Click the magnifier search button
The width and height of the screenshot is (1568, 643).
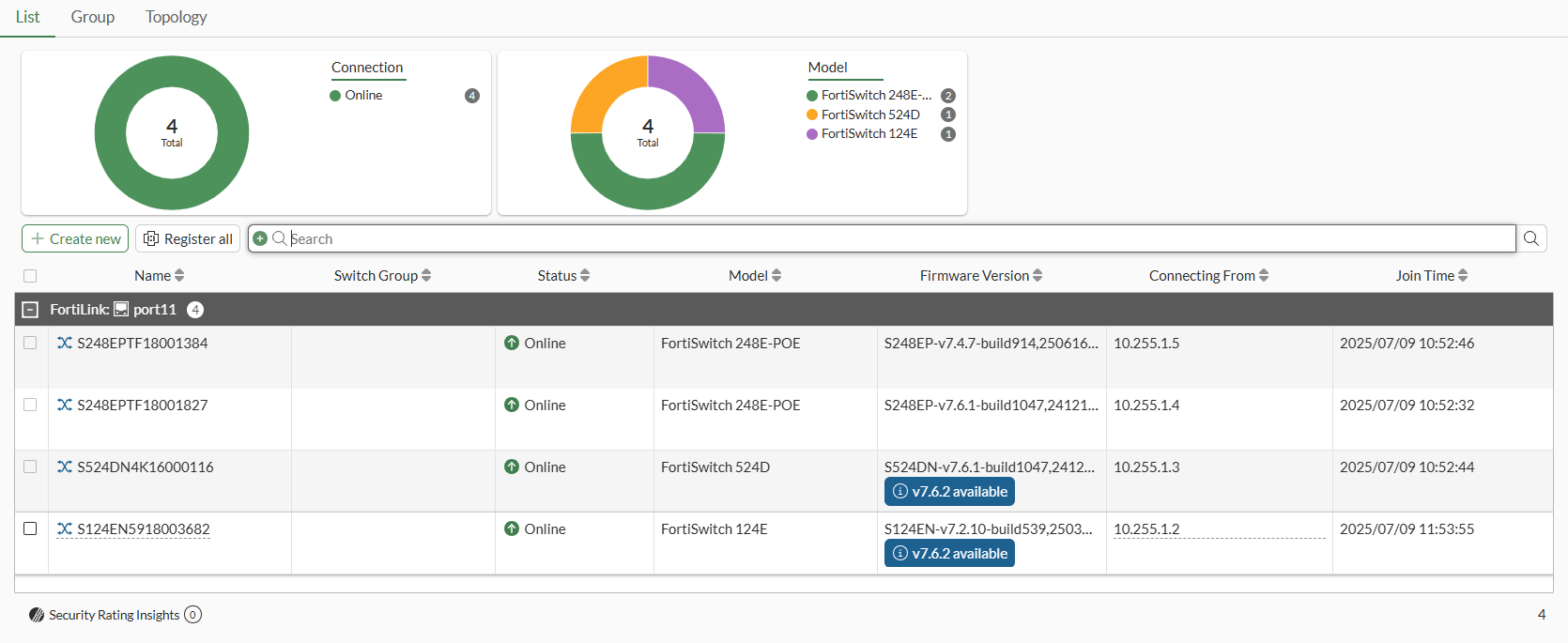click(x=1531, y=238)
